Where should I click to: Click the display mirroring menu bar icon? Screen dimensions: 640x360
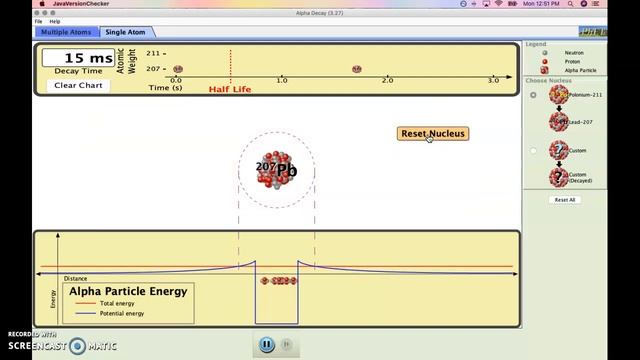point(486,4)
